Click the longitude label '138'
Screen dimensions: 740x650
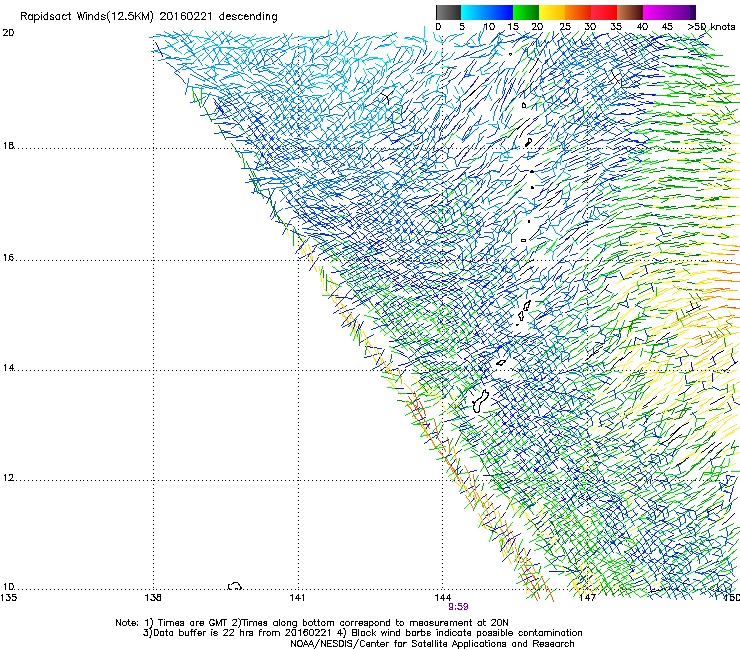pyautogui.click(x=153, y=598)
